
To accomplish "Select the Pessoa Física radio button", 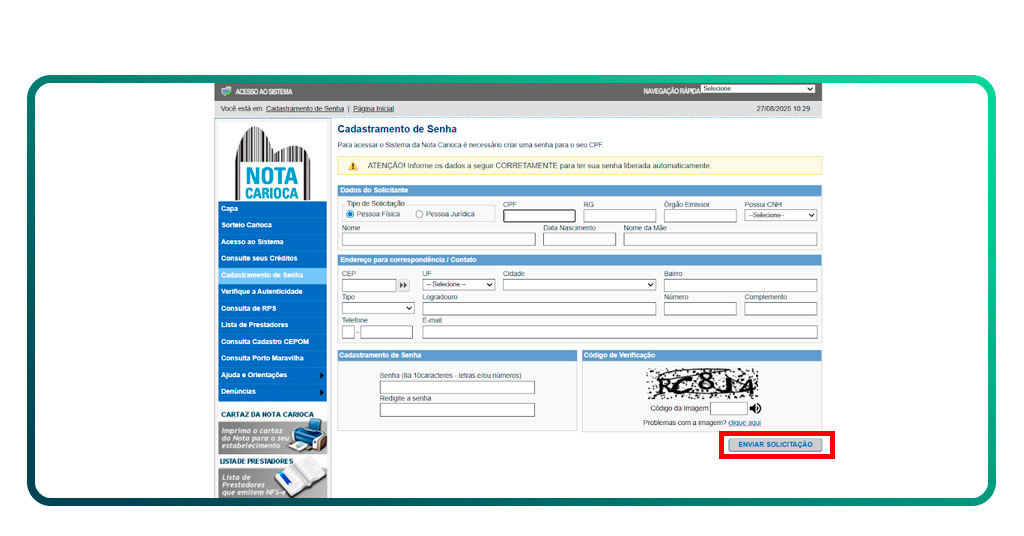I will pos(350,214).
